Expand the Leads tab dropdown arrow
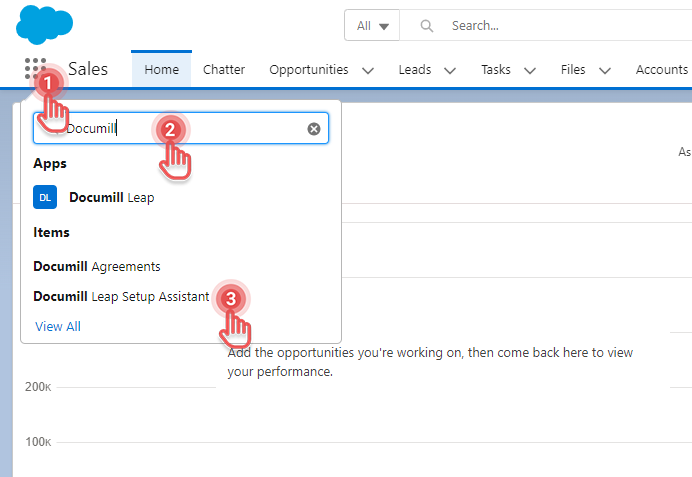The width and height of the screenshot is (692, 477). click(449, 70)
